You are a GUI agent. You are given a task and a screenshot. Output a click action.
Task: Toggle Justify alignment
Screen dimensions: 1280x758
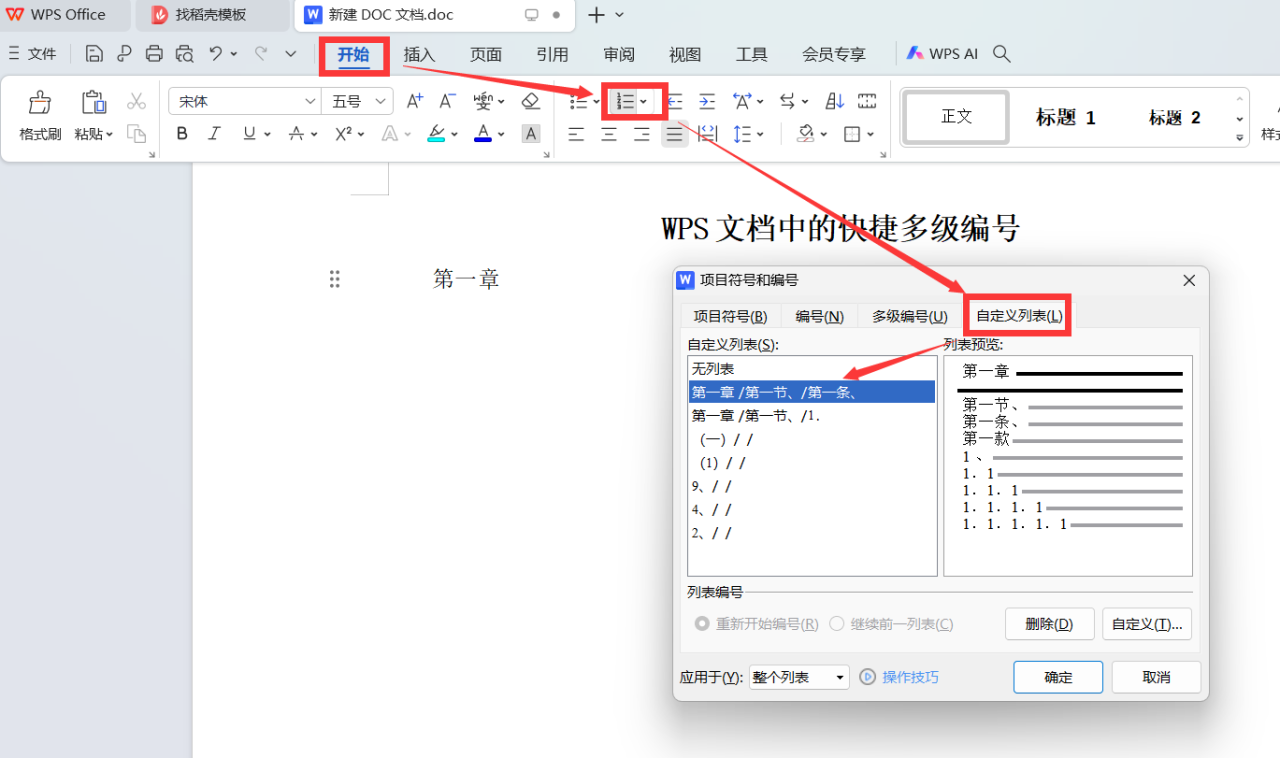(675, 134)
